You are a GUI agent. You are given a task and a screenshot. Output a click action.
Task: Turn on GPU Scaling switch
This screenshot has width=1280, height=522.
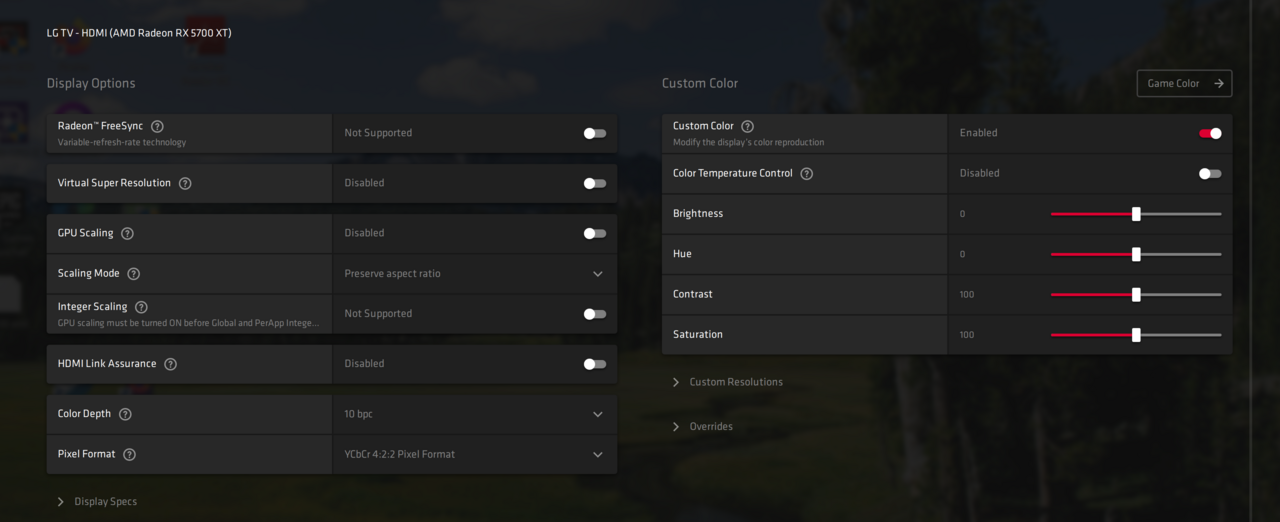click(x=595, y=234)
